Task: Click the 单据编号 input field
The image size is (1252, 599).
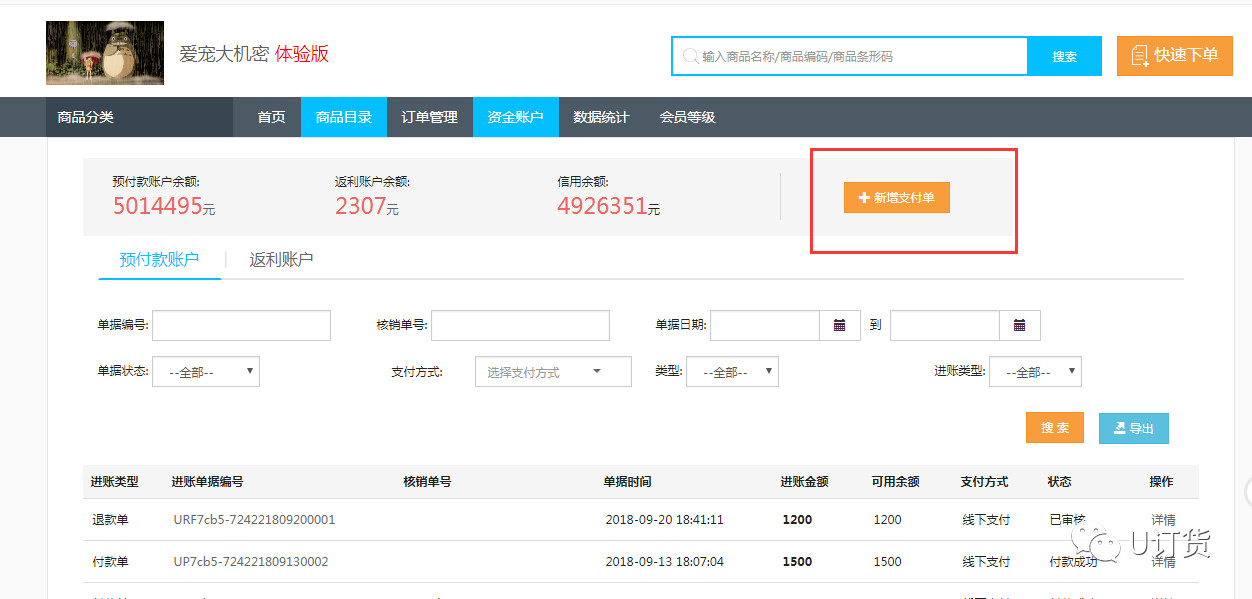Action: 241,325
